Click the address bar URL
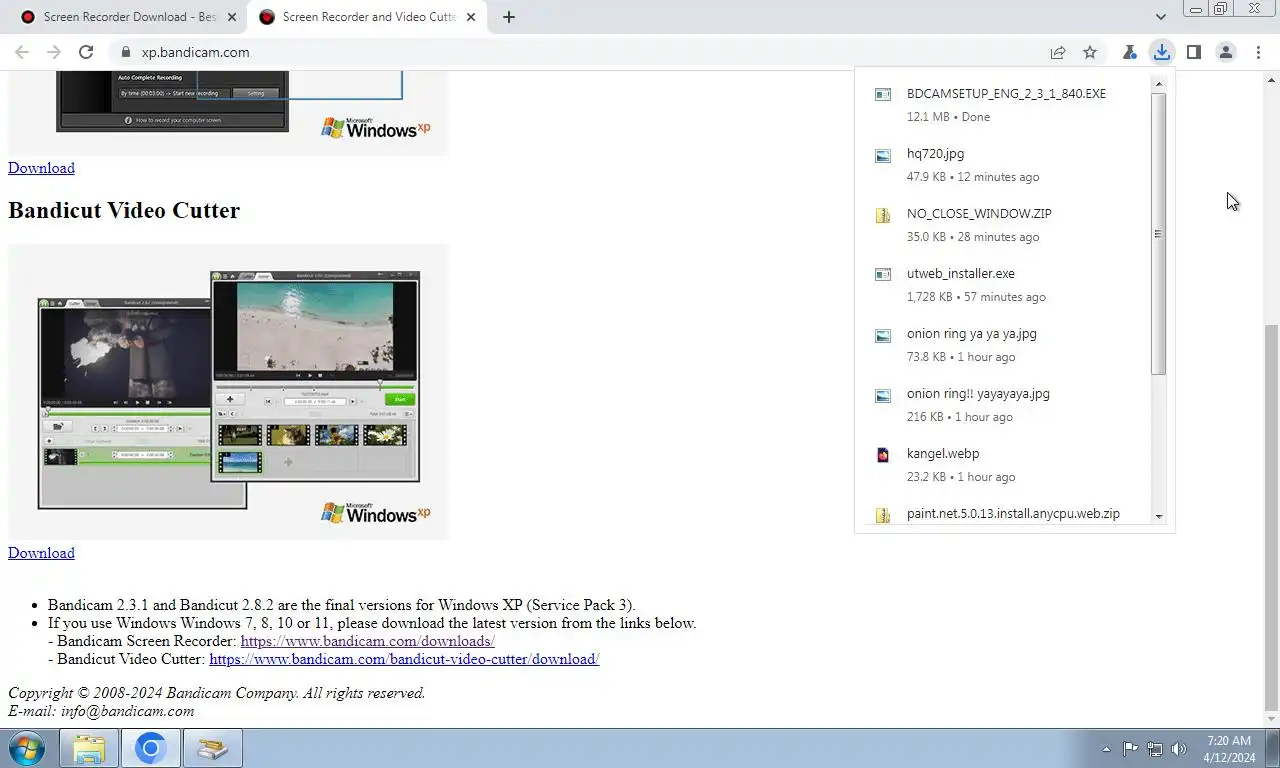Image resolution: width=1280 pixels, height=768 pixels. [x=196, y=52]
